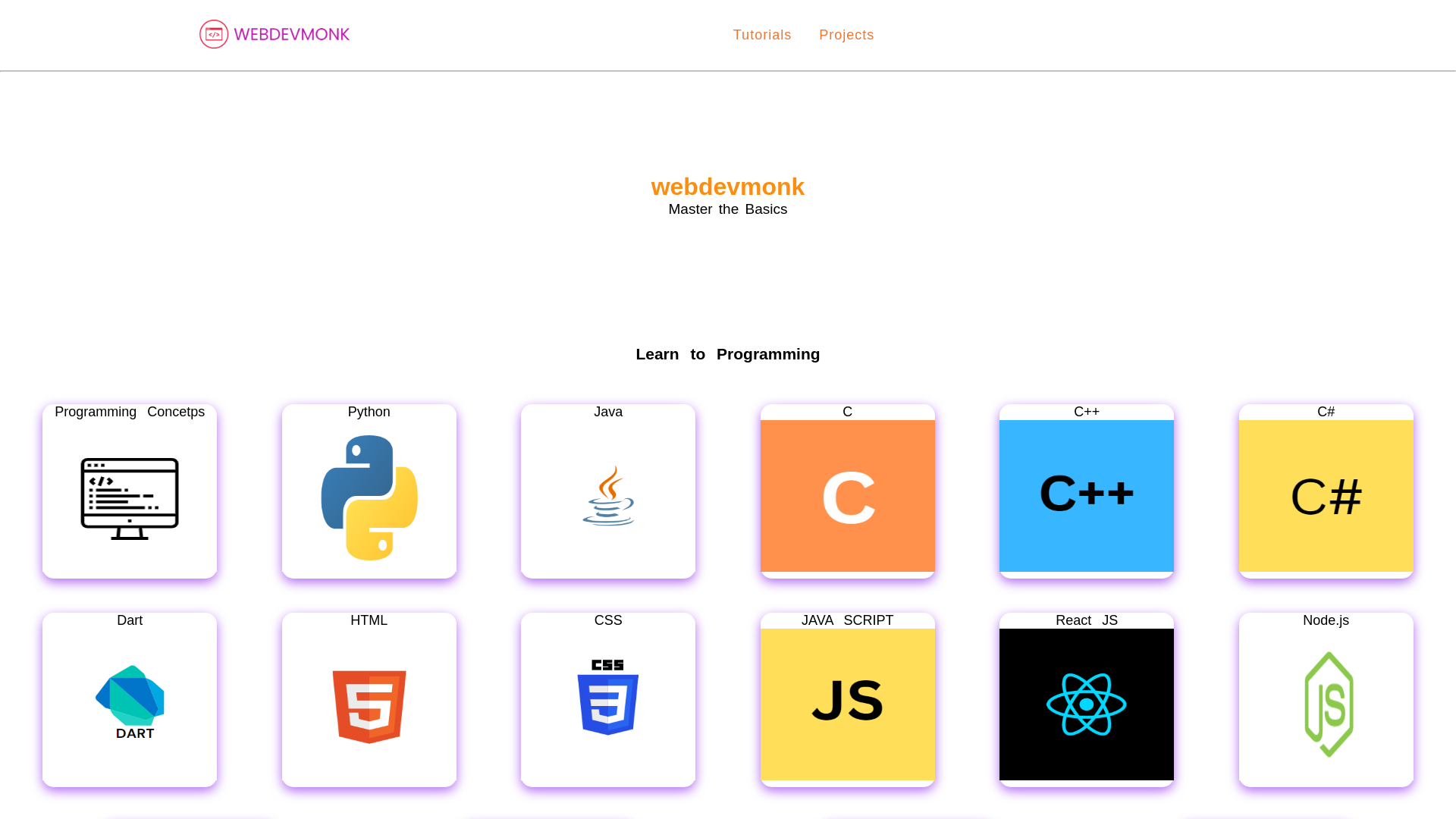This screenshot has width=1456, height=819.
Task: Click the 'Programming Concetps' card title
Action: click(130, 412)
